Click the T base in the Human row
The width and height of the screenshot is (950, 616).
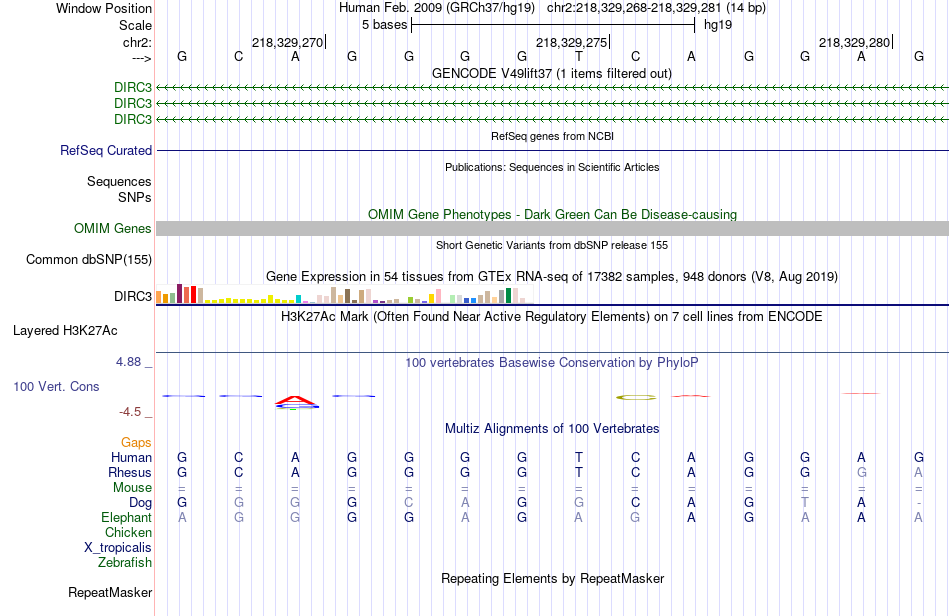579,457
